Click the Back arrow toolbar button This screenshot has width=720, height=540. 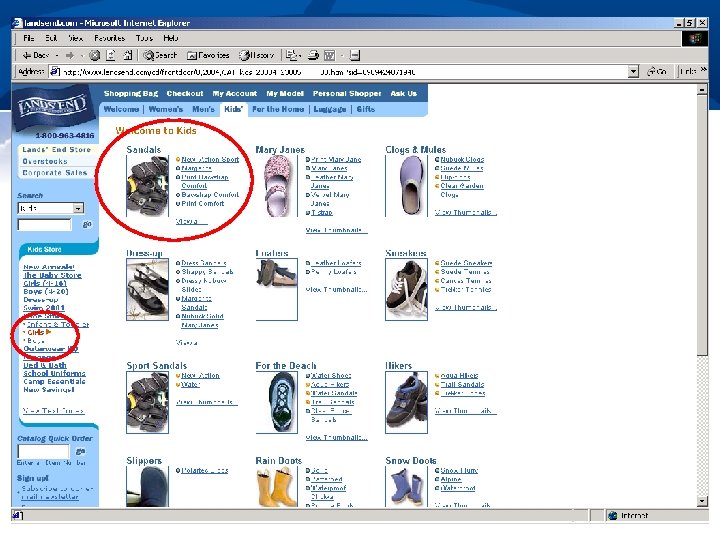(36, 56)
